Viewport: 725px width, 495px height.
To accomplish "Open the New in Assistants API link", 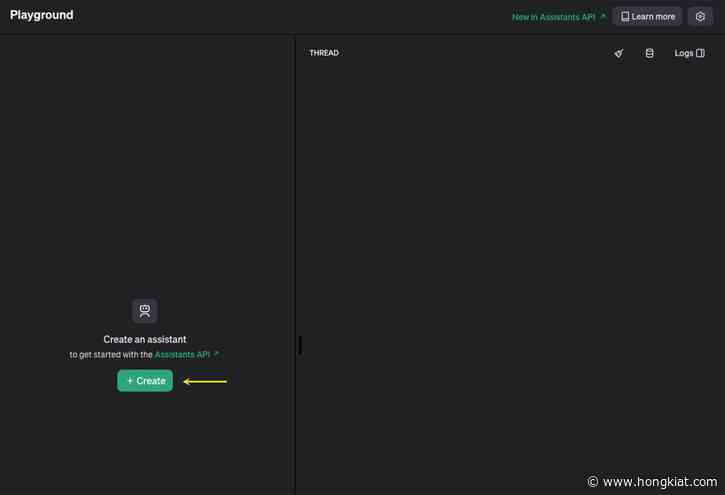I will [559, 17].
